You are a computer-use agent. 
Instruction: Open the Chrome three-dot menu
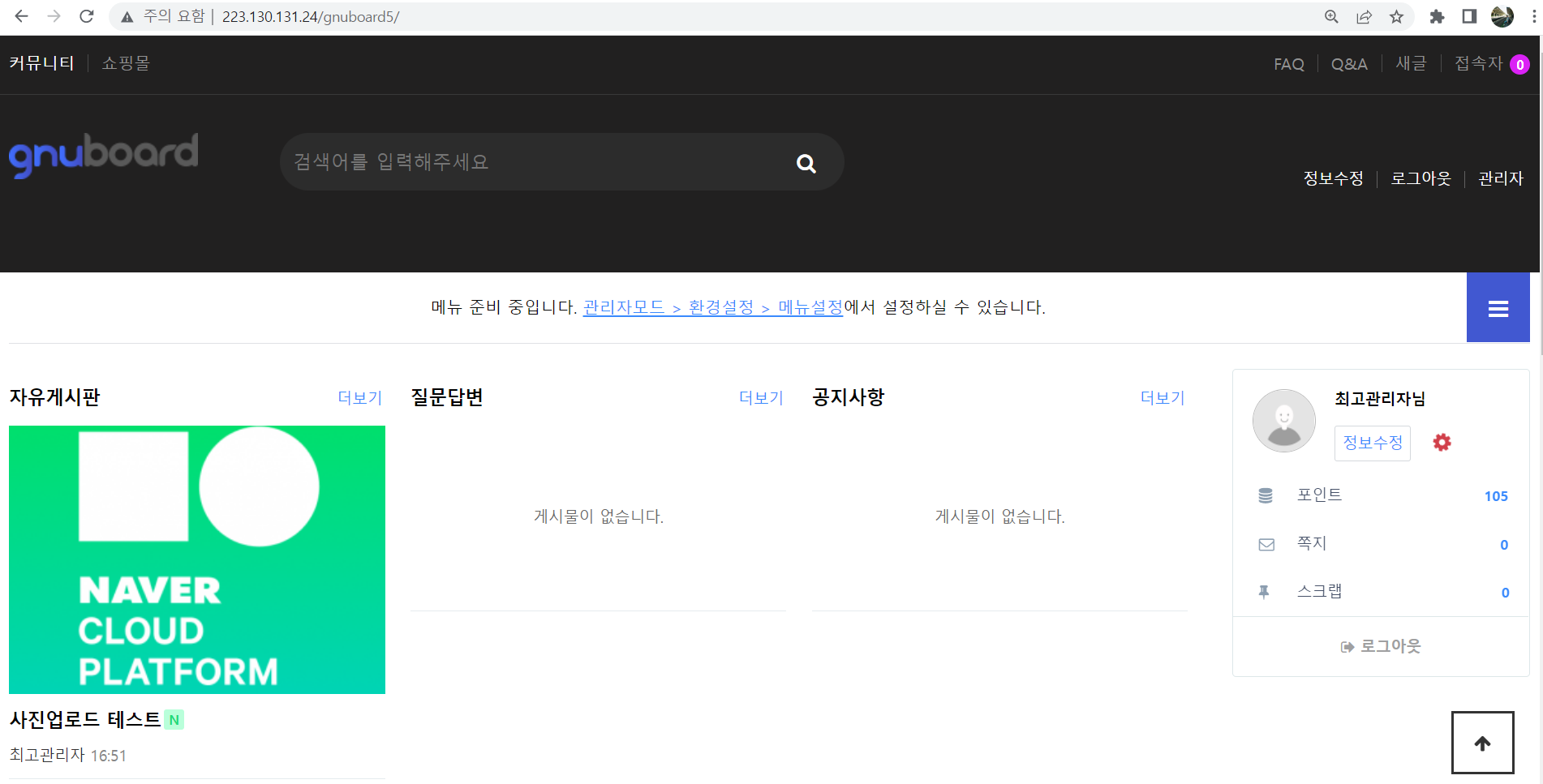pos(1533,16)
